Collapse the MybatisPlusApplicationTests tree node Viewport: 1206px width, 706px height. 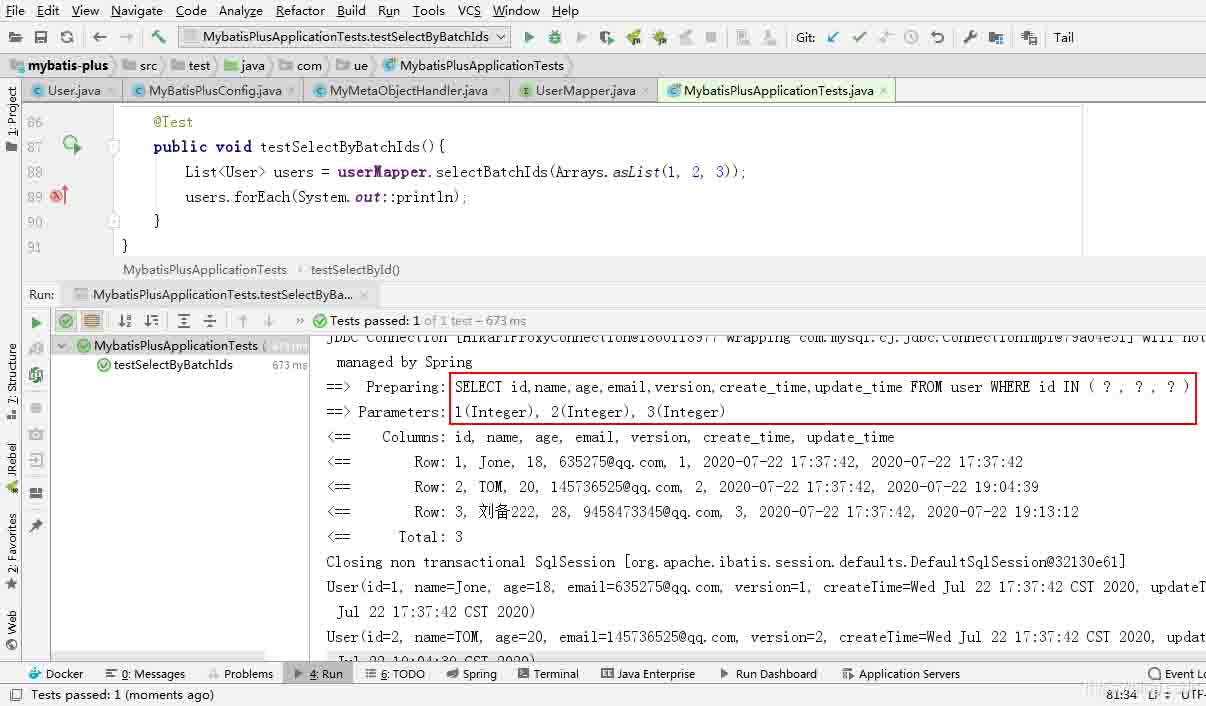coord(62,346)
